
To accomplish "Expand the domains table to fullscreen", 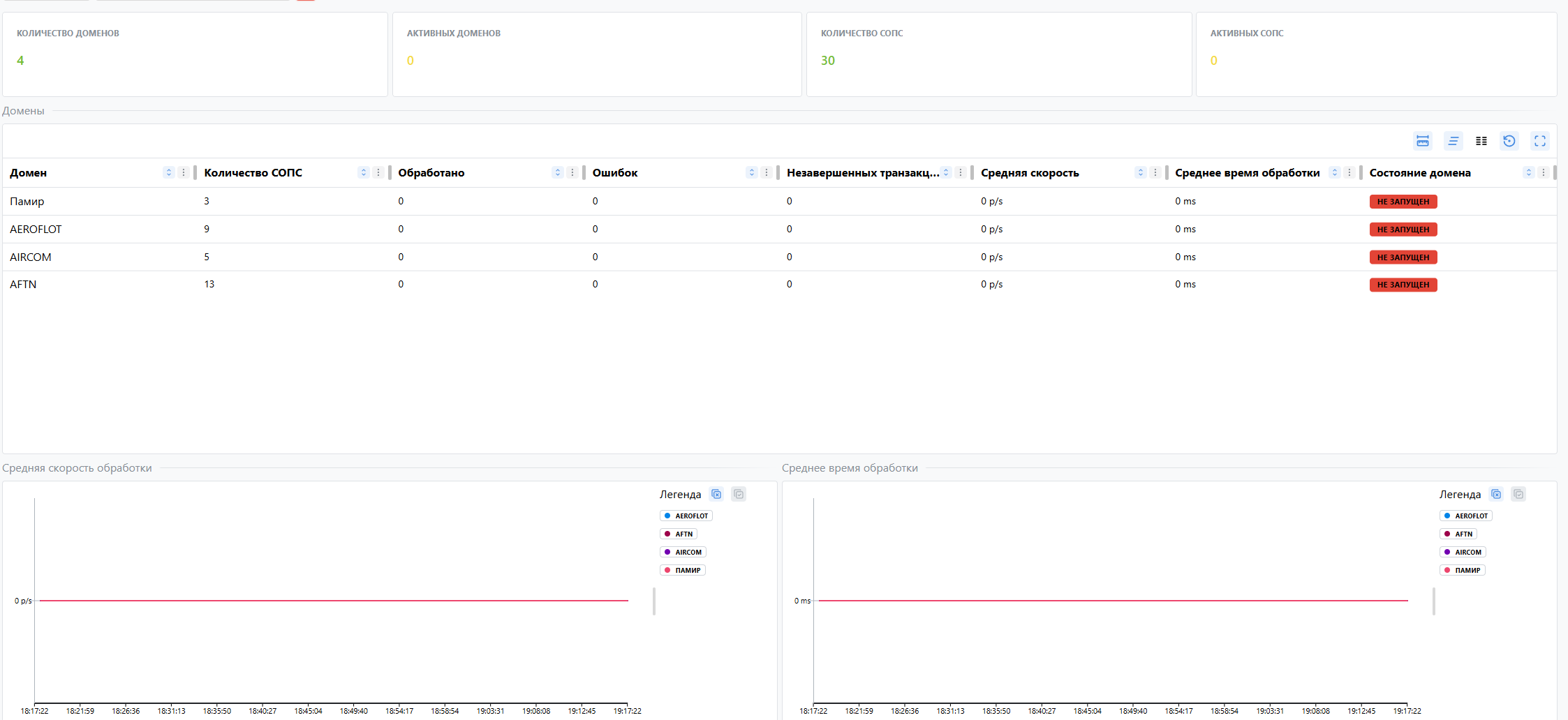I will coord(1539,141).
